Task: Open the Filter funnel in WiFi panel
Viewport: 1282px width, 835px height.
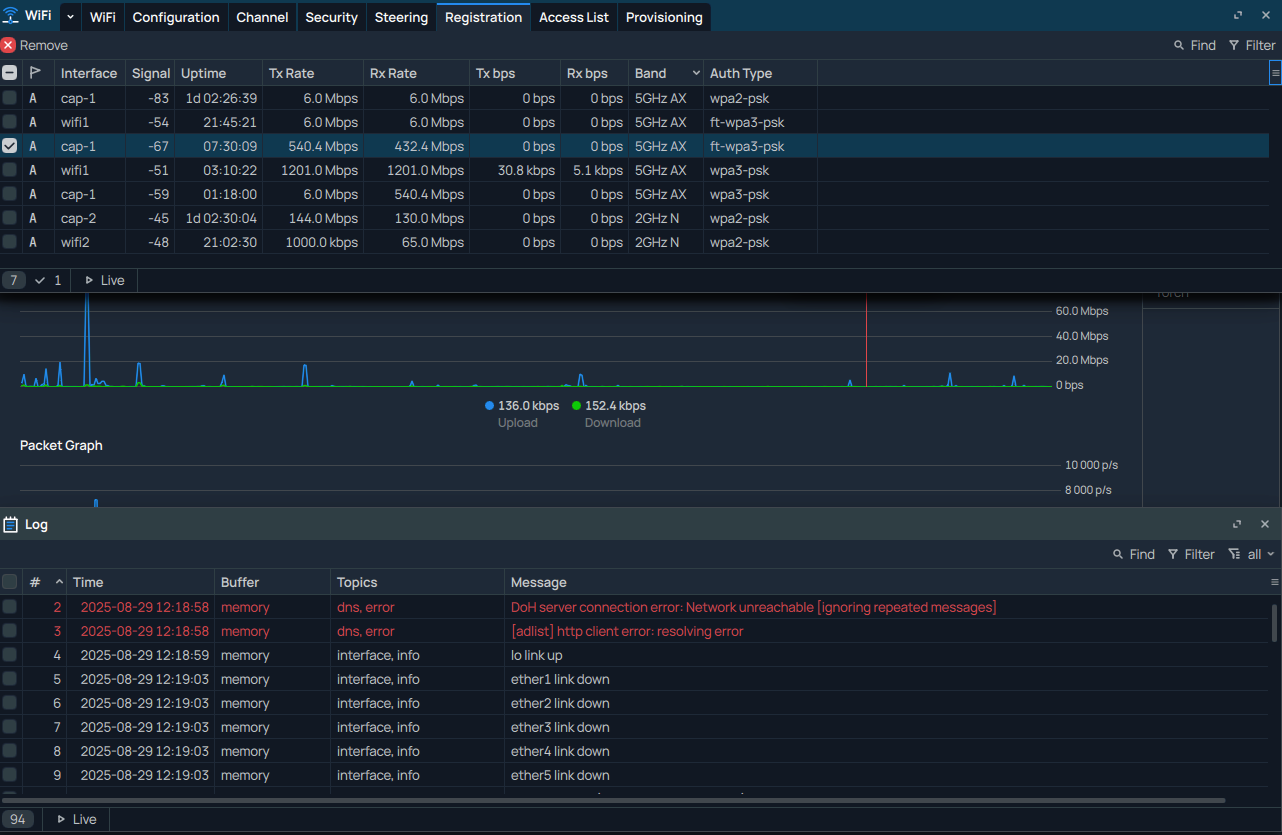Action: [x=1235, y=45]
